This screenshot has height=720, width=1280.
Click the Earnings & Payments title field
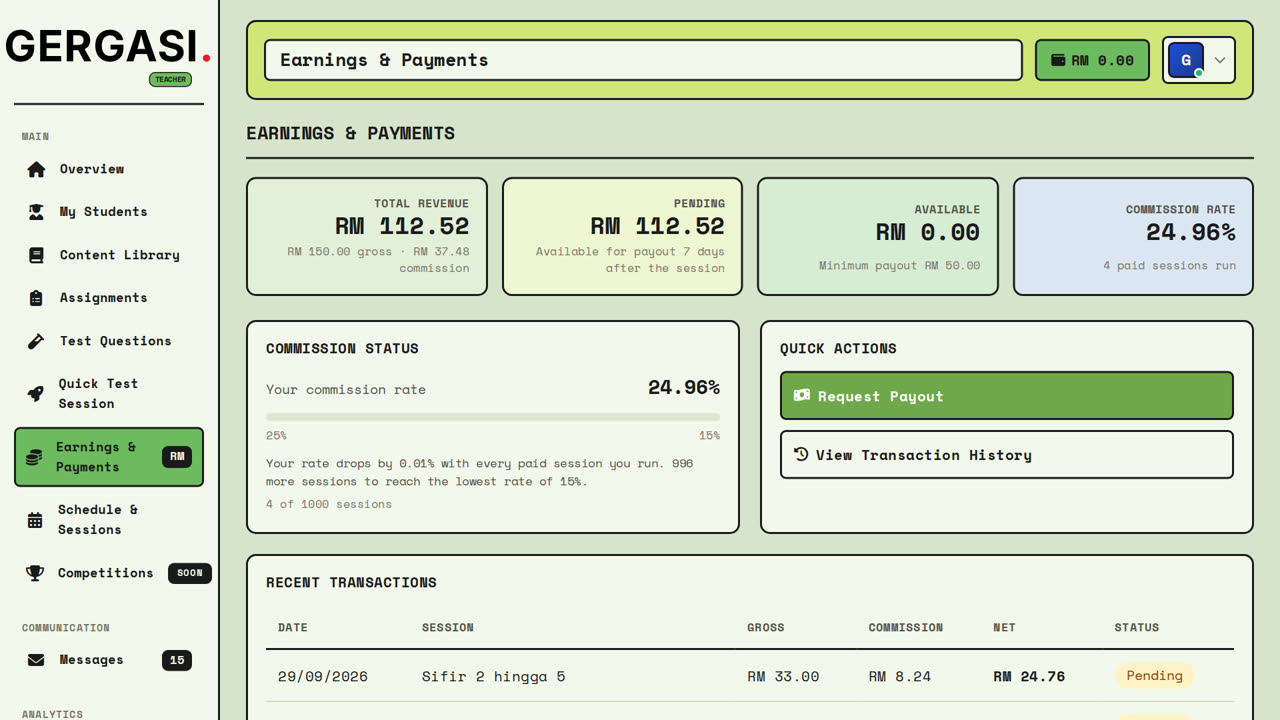(x=643, y=60)
